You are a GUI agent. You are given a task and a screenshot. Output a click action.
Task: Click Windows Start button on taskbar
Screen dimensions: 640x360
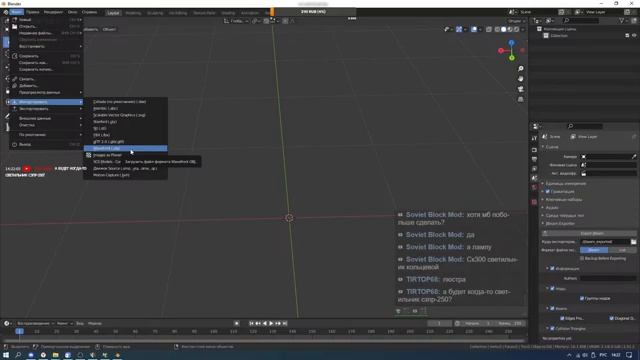point(6,355)
